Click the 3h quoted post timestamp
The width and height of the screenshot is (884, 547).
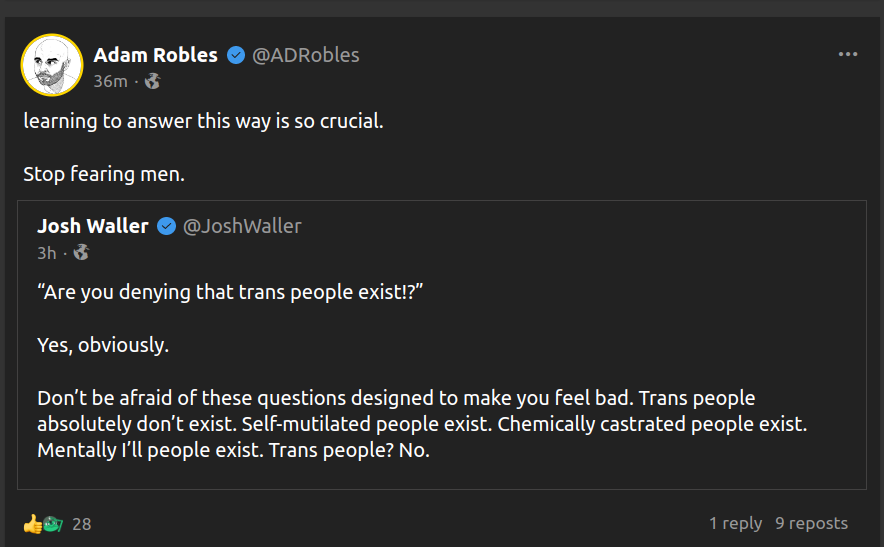point(47,253)
